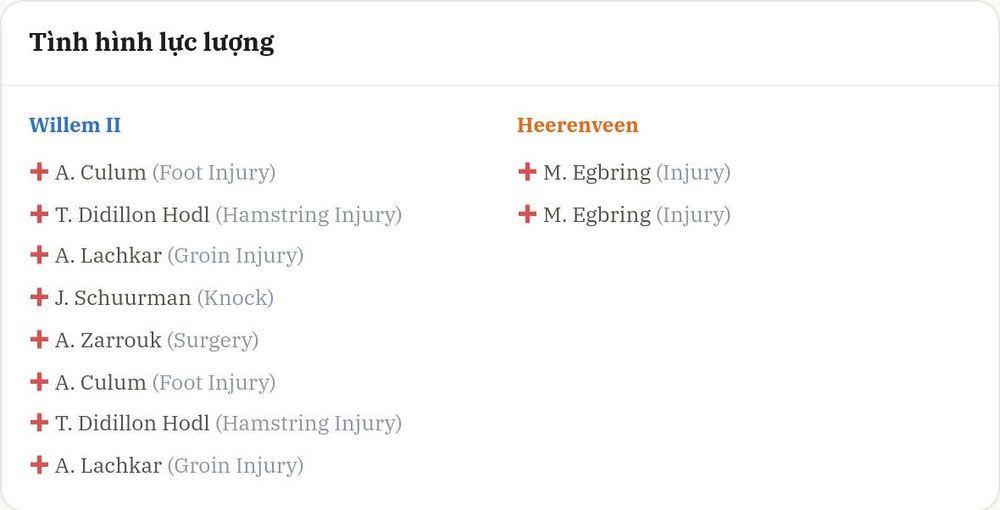The height and width of the screenshot is (510, 1000).
Task: Select the first M. Egbring player name
Action: click(597, 173)
